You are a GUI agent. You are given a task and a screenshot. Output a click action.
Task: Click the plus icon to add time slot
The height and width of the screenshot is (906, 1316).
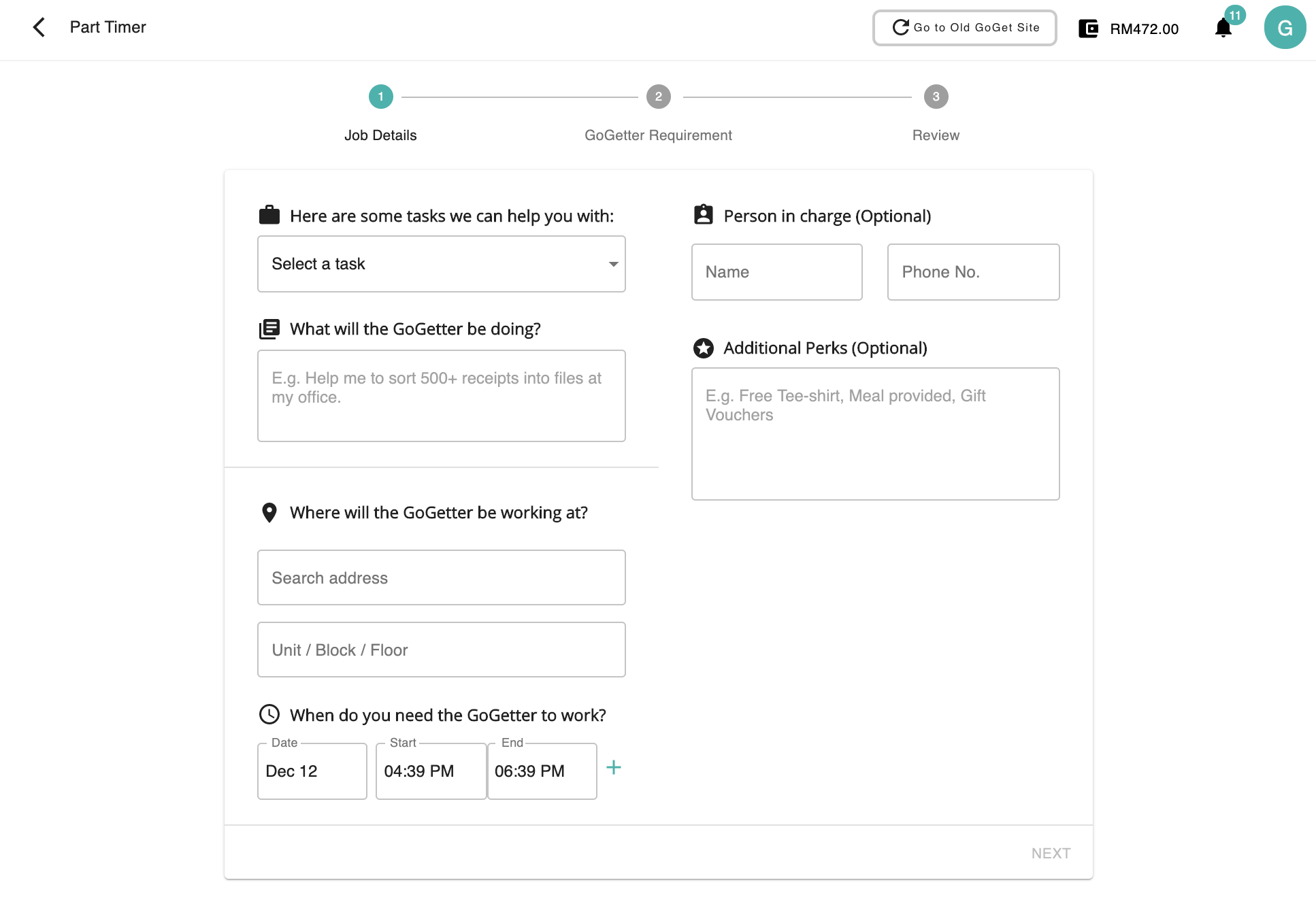pos(613,768)
